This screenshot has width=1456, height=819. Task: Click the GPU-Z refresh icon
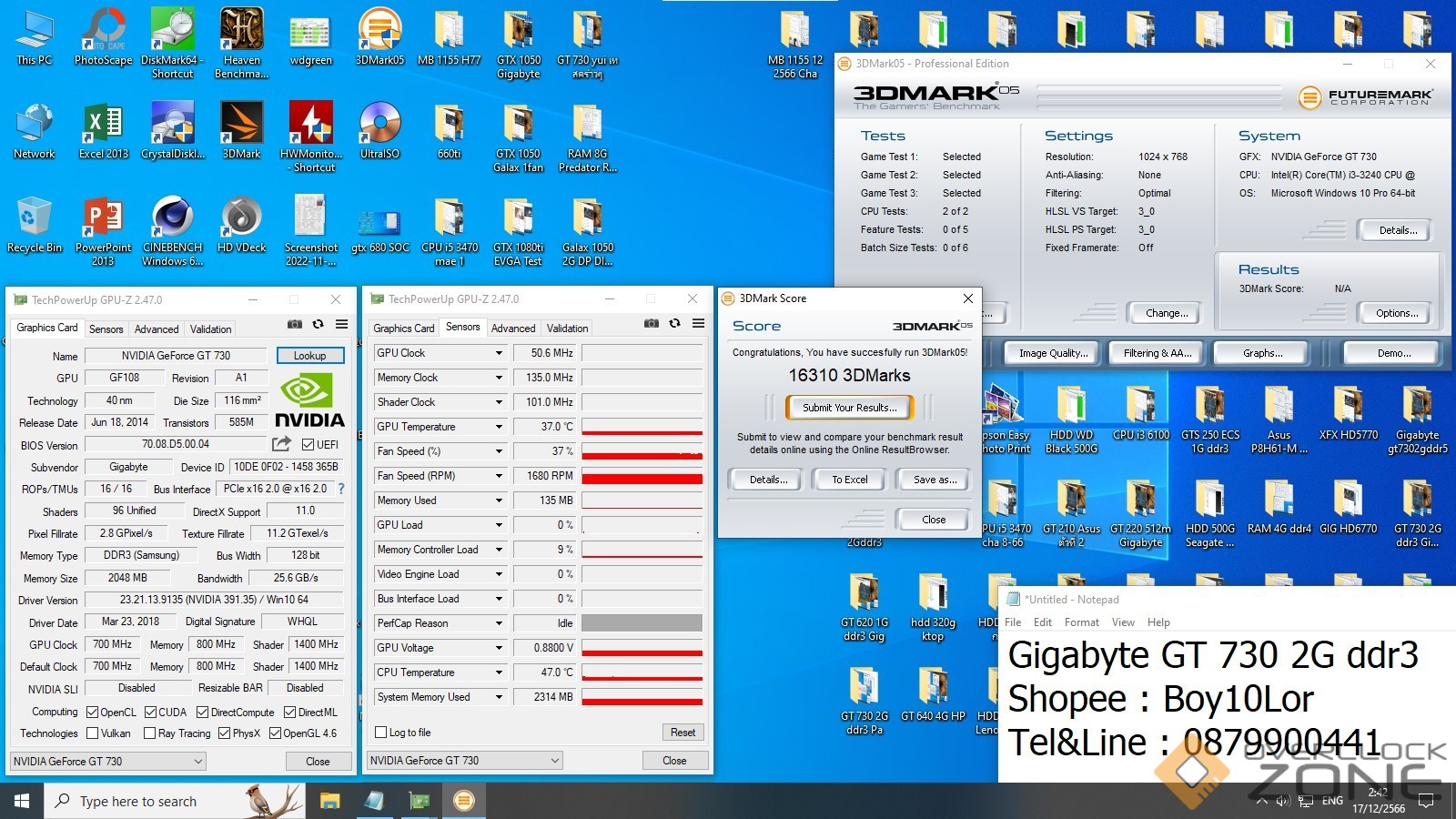(318, 324)
